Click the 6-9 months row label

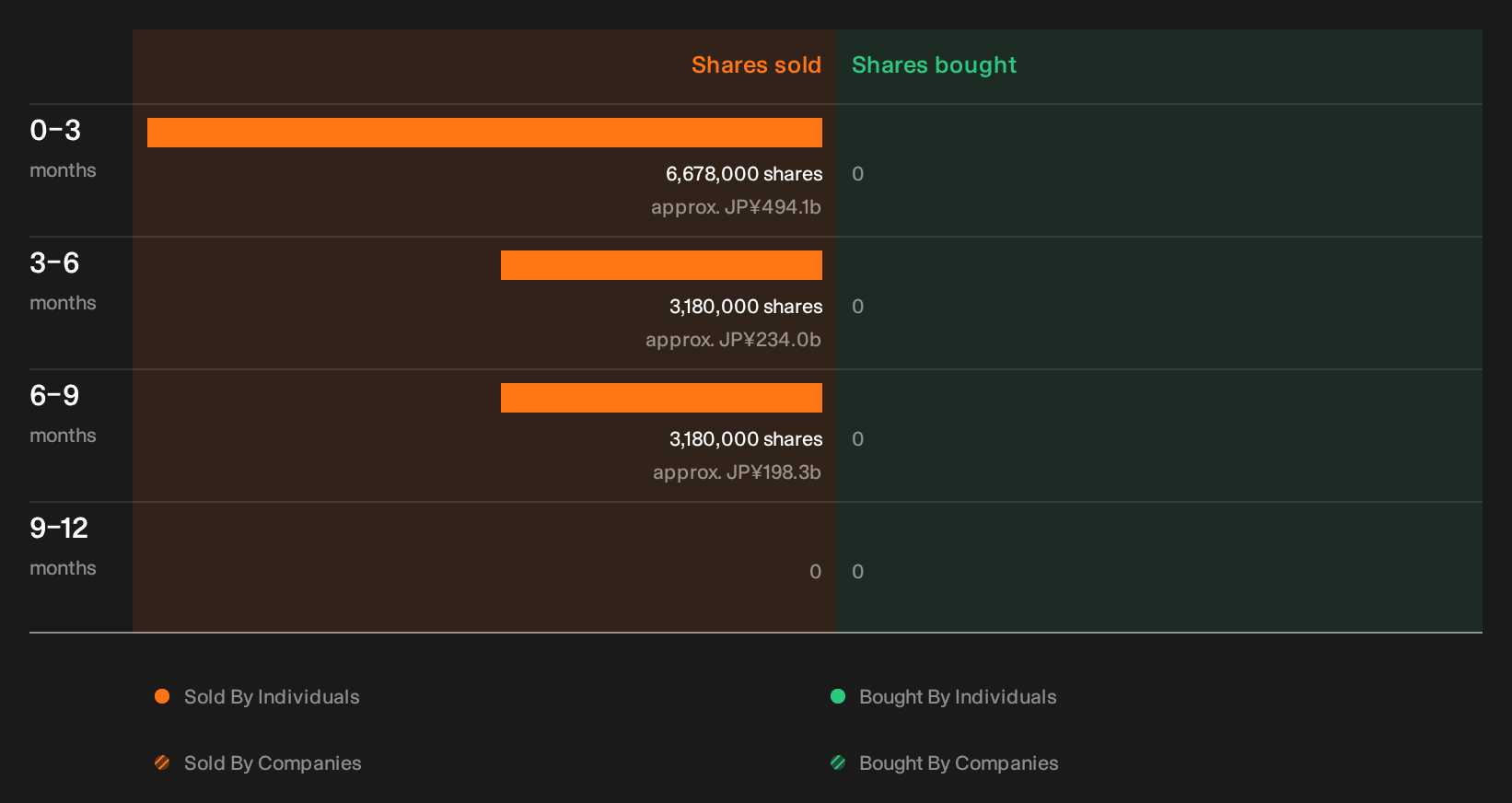click(63, 413)
